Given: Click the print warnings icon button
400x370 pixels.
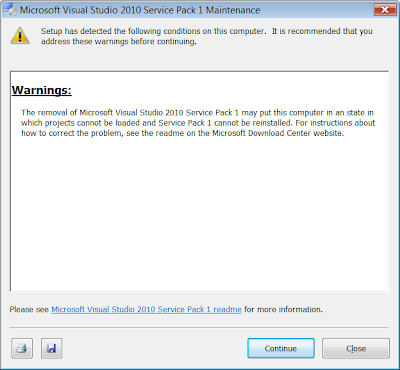Looking at the screenshot, I should 22,348.
